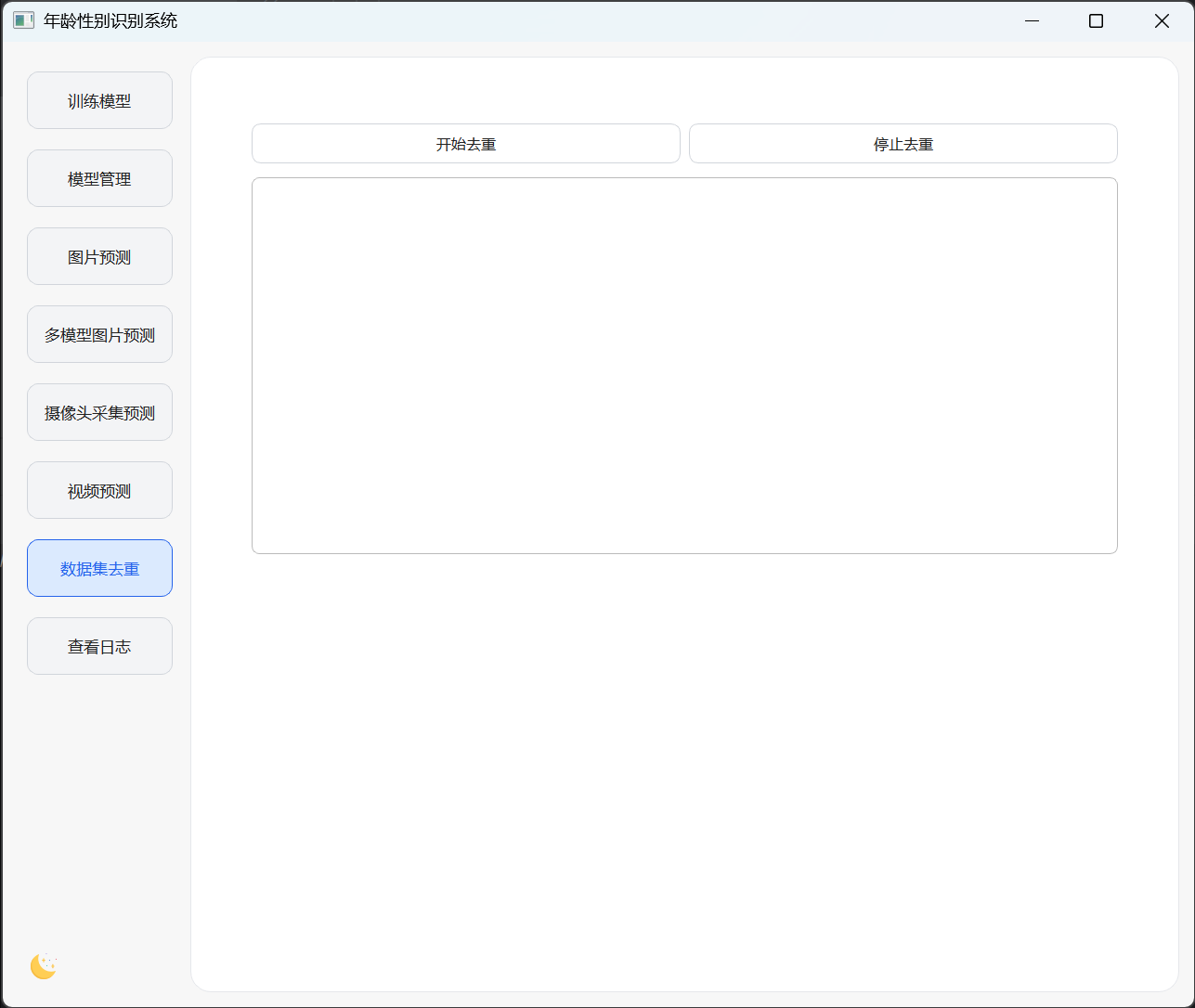Select the highlighted 数据集去重 sidebar item
Image resolution: width=1195 pixels, height=1008 pixels.
(99, 568)
